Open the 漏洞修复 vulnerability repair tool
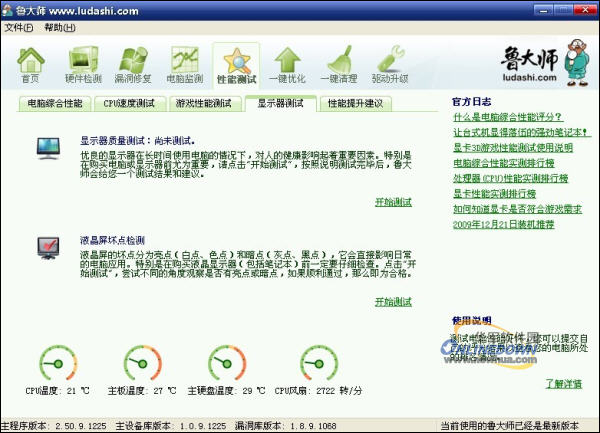This screenshot has height=433, width=600. click(x=134, y=64)
